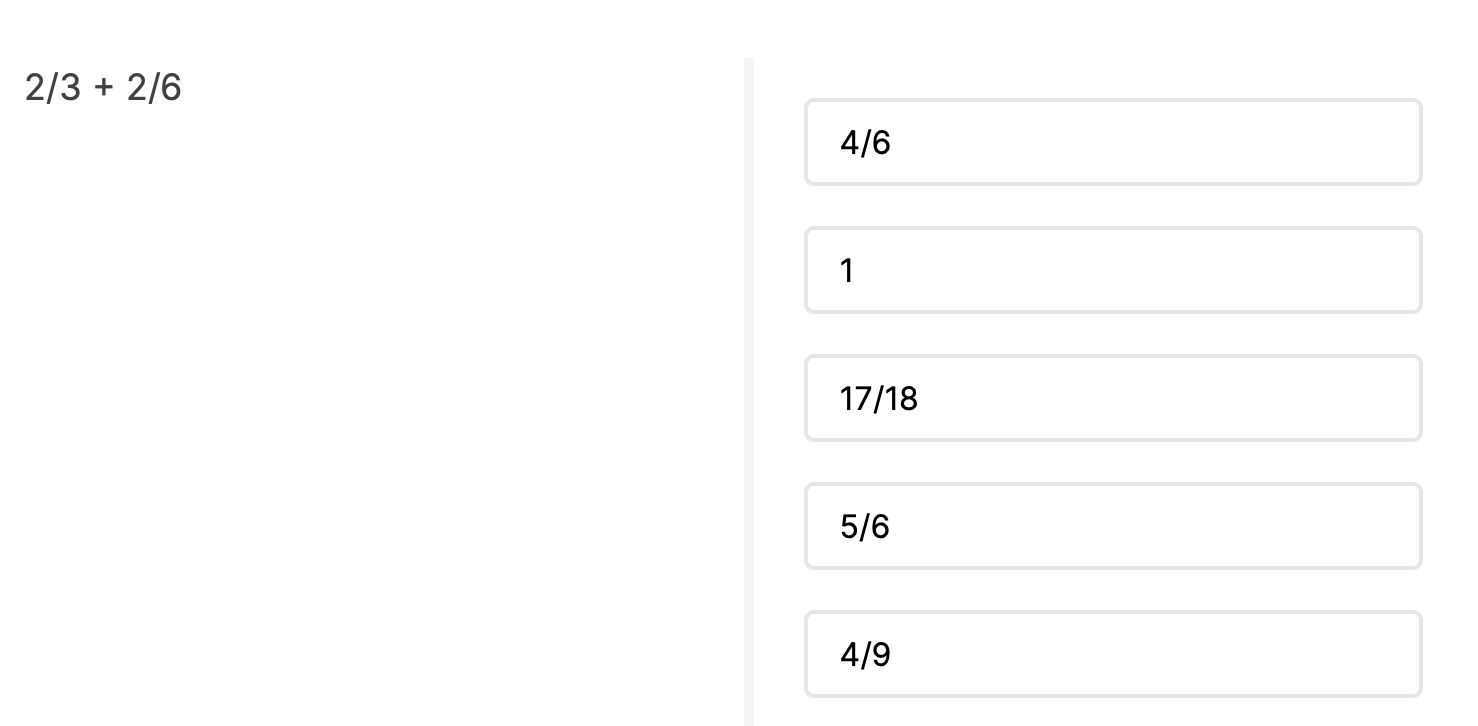
Task: Select the answer option 4/6
Action: (1113, 142)
